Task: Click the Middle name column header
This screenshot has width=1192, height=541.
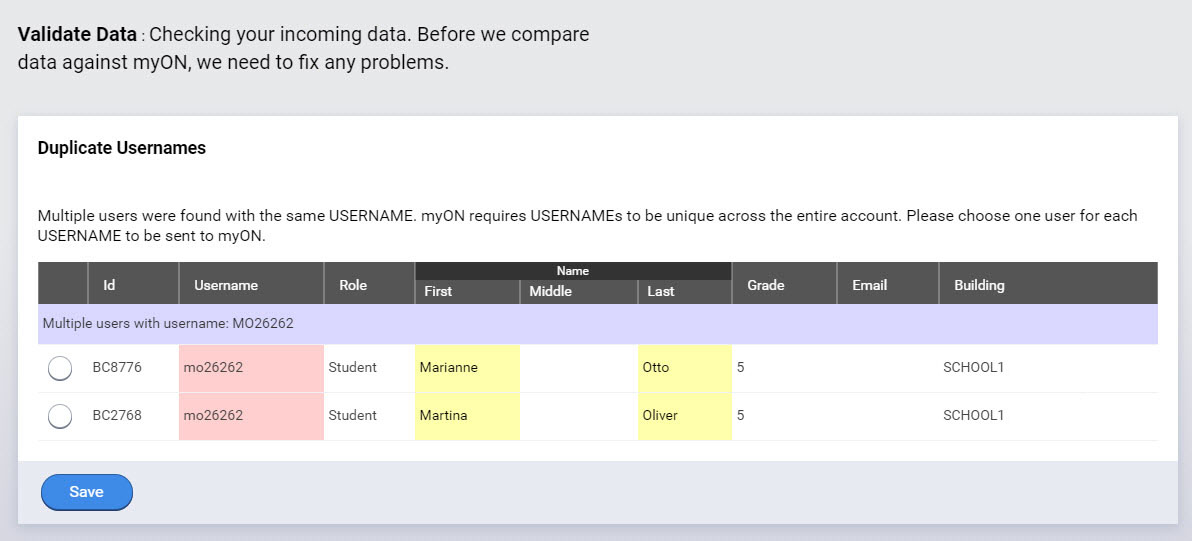Action: tap(579, 292)
